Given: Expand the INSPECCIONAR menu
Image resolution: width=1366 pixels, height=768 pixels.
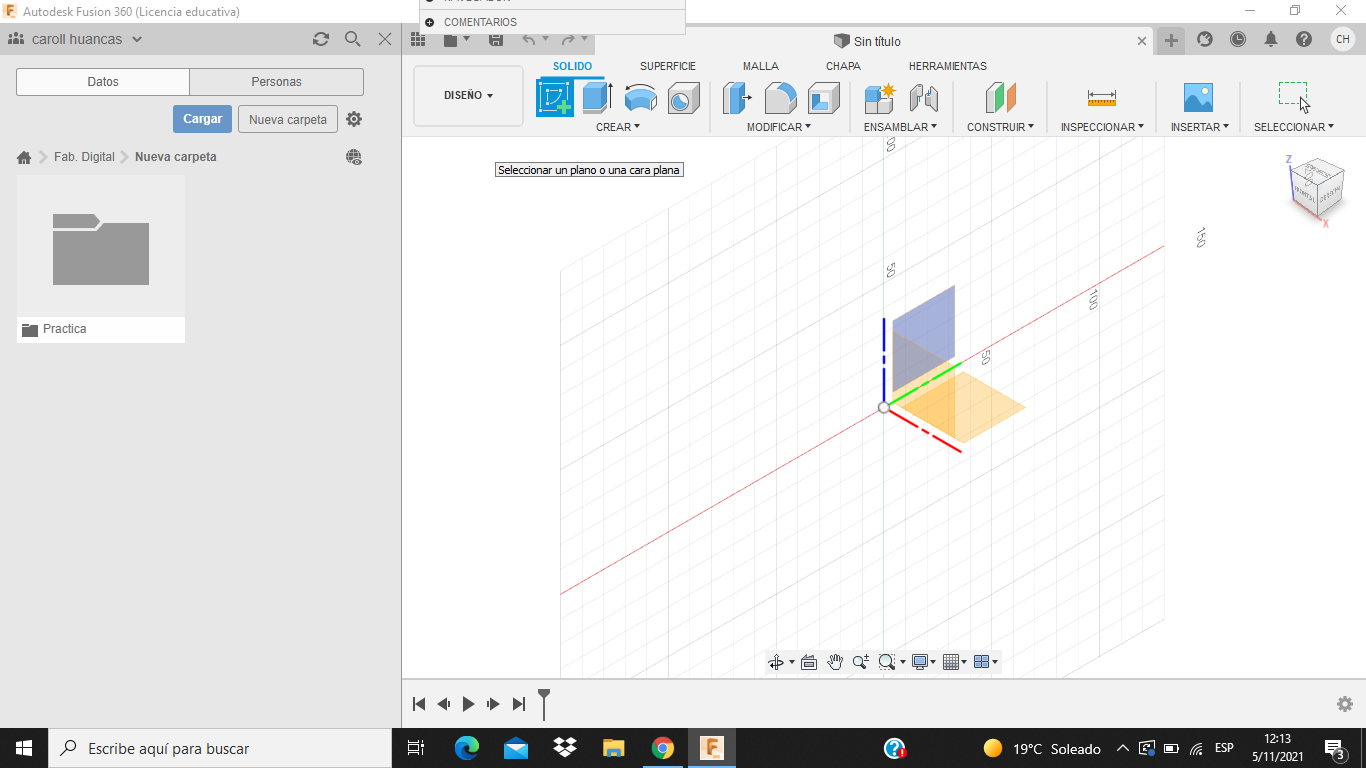Looking at the screenshot, I should [x=1102, y=127].
